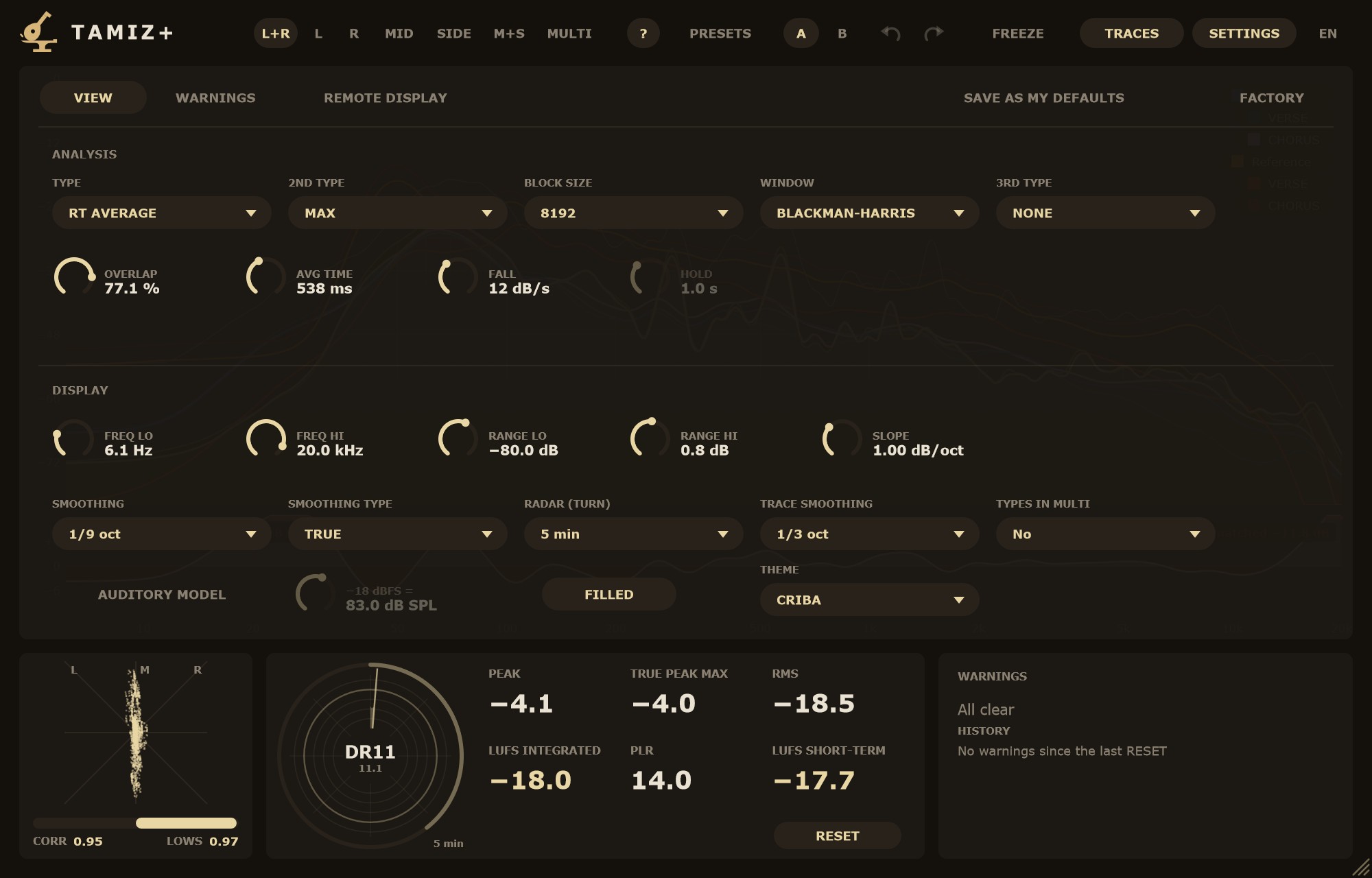The image size is (1372, 878).
Task: Select SIDE channel mode
Action: click(454, 33)
